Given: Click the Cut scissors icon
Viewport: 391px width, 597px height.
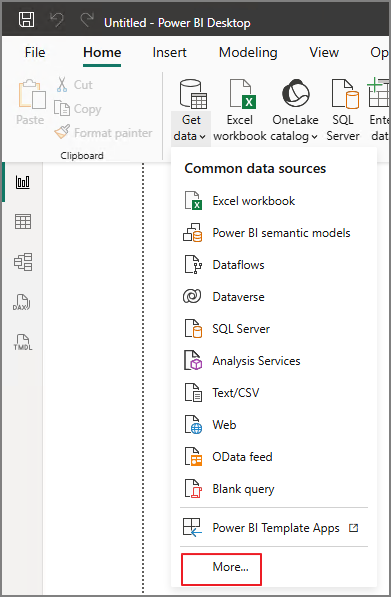Looking at the screenshot, I should point(62,85).
